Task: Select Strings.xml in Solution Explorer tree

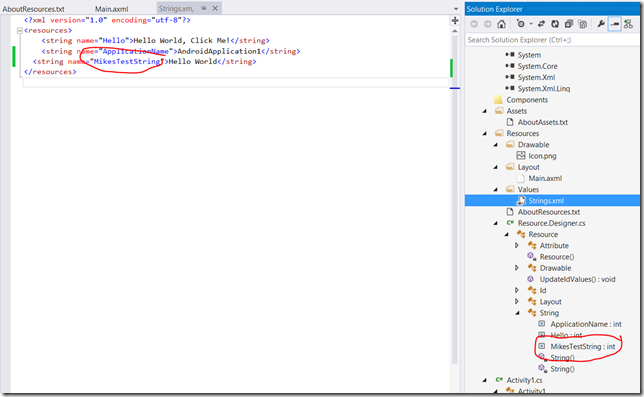Action: (x=546, y=201)
